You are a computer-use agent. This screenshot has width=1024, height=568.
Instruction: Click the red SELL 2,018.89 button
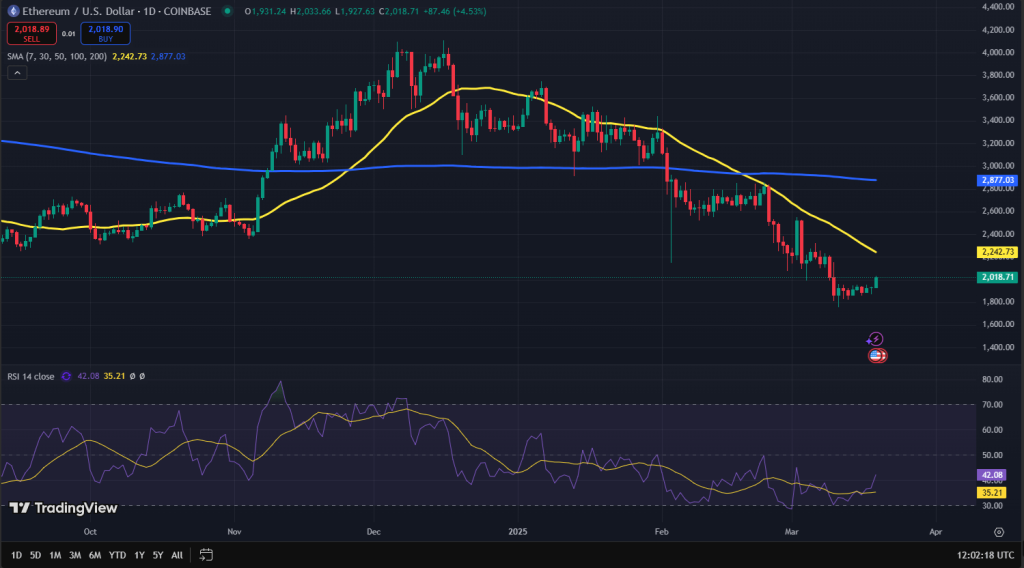[31, 33]
